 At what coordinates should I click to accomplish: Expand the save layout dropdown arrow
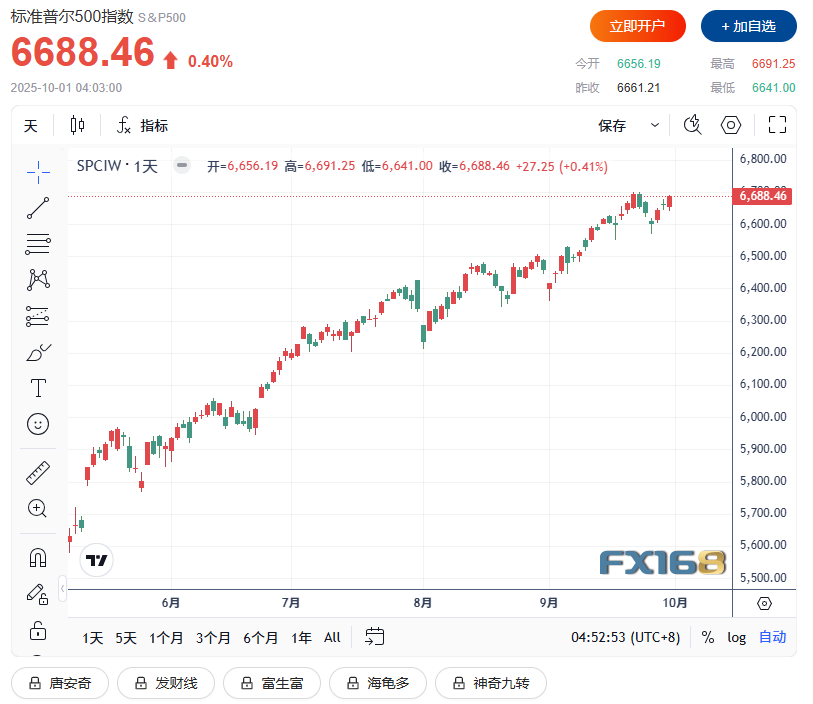pos(655,125)
